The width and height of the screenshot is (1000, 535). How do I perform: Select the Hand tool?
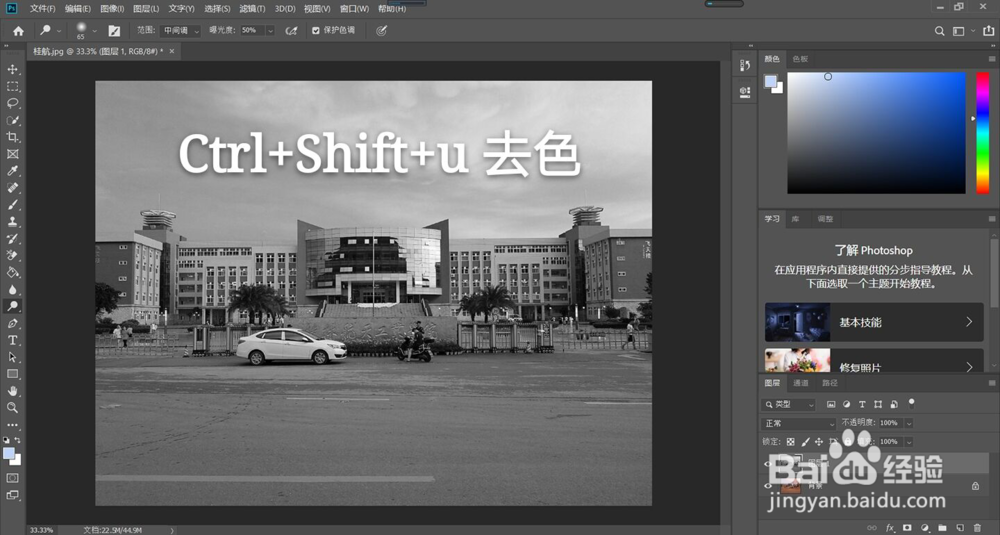[x=12, y=391]
